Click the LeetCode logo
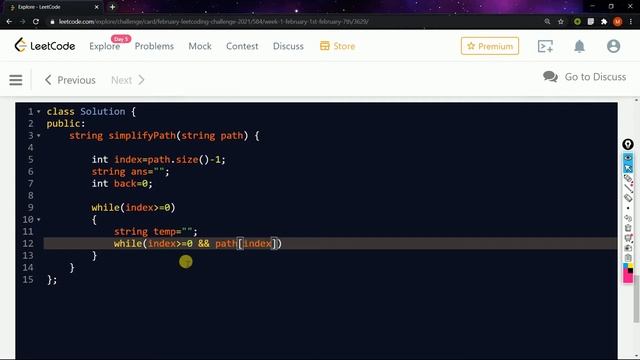Viewport: 640px width, 360px height. click(44, 46)
